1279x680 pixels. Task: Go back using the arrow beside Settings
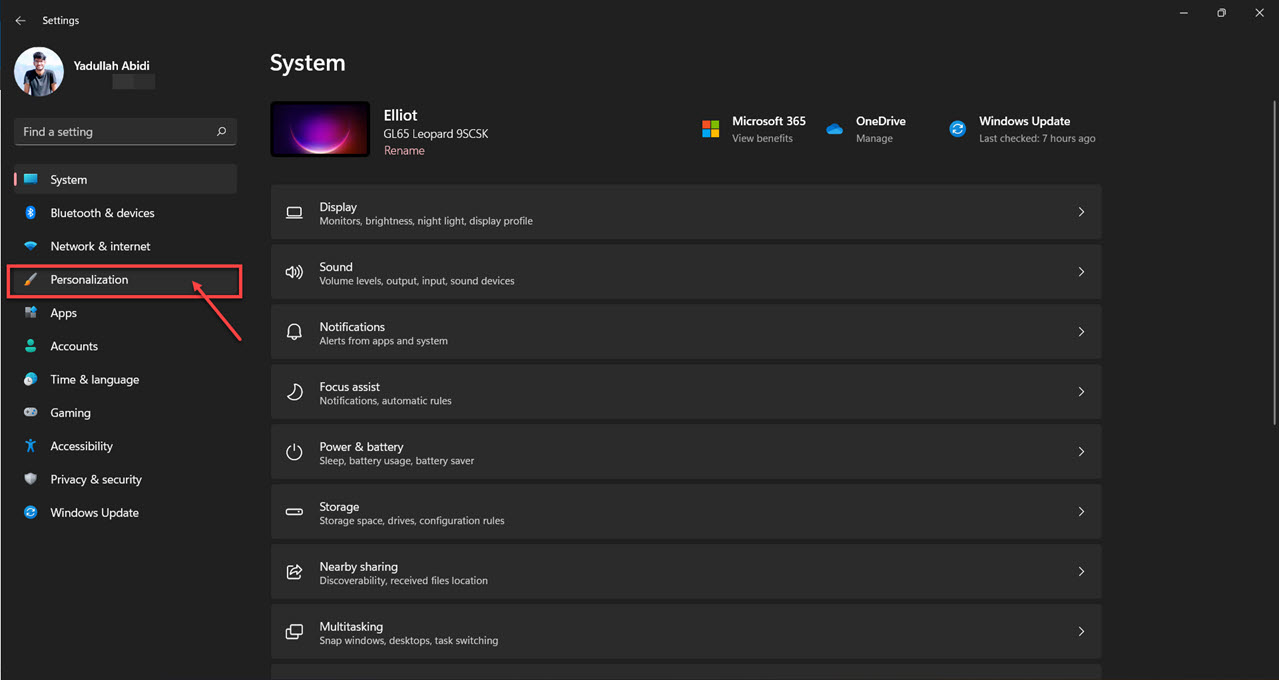(21, 20)
